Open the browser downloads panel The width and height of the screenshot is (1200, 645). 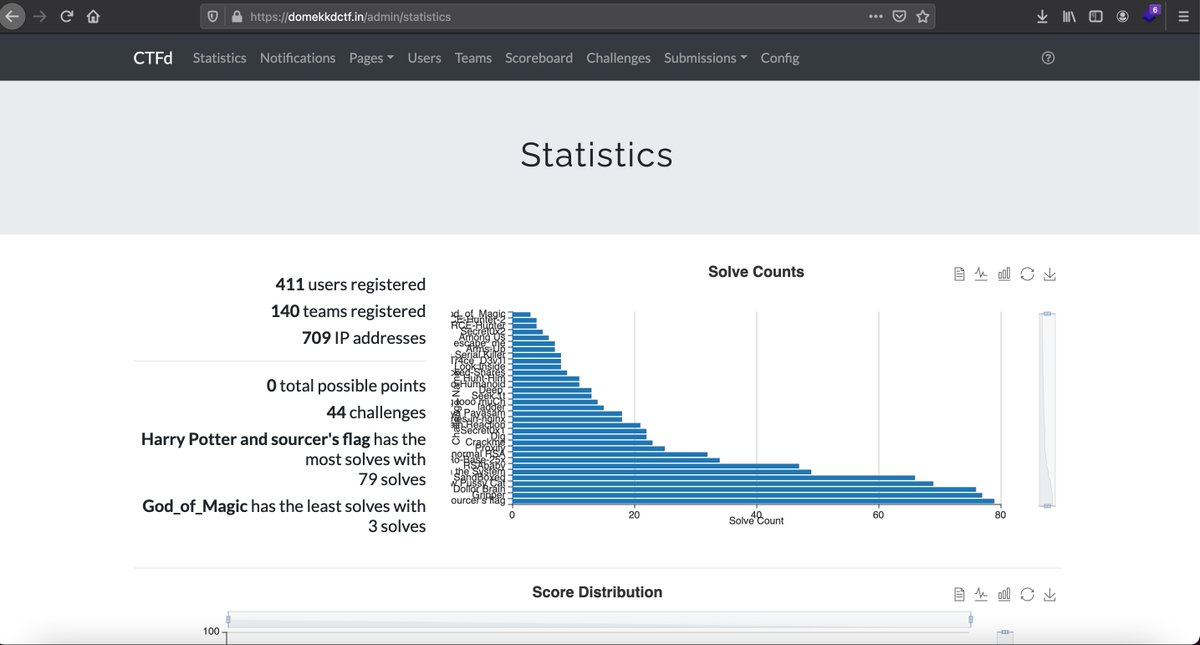click(1042, 16)
